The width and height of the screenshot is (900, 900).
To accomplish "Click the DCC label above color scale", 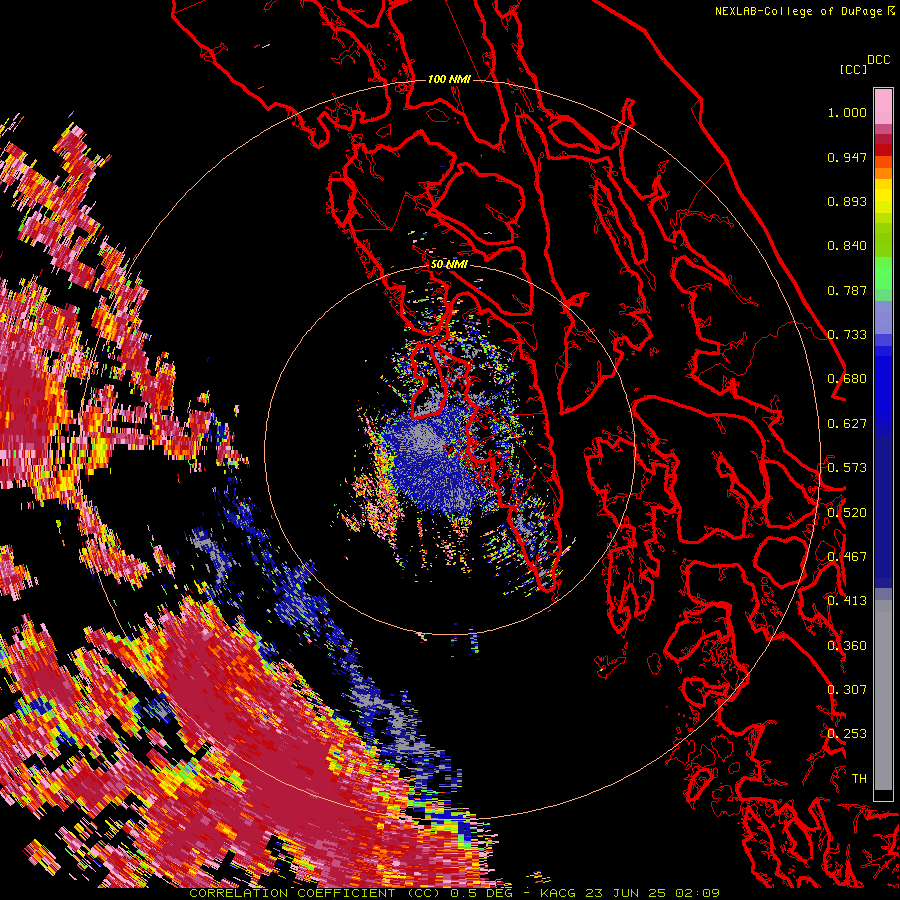I will [x=878, y=60].
